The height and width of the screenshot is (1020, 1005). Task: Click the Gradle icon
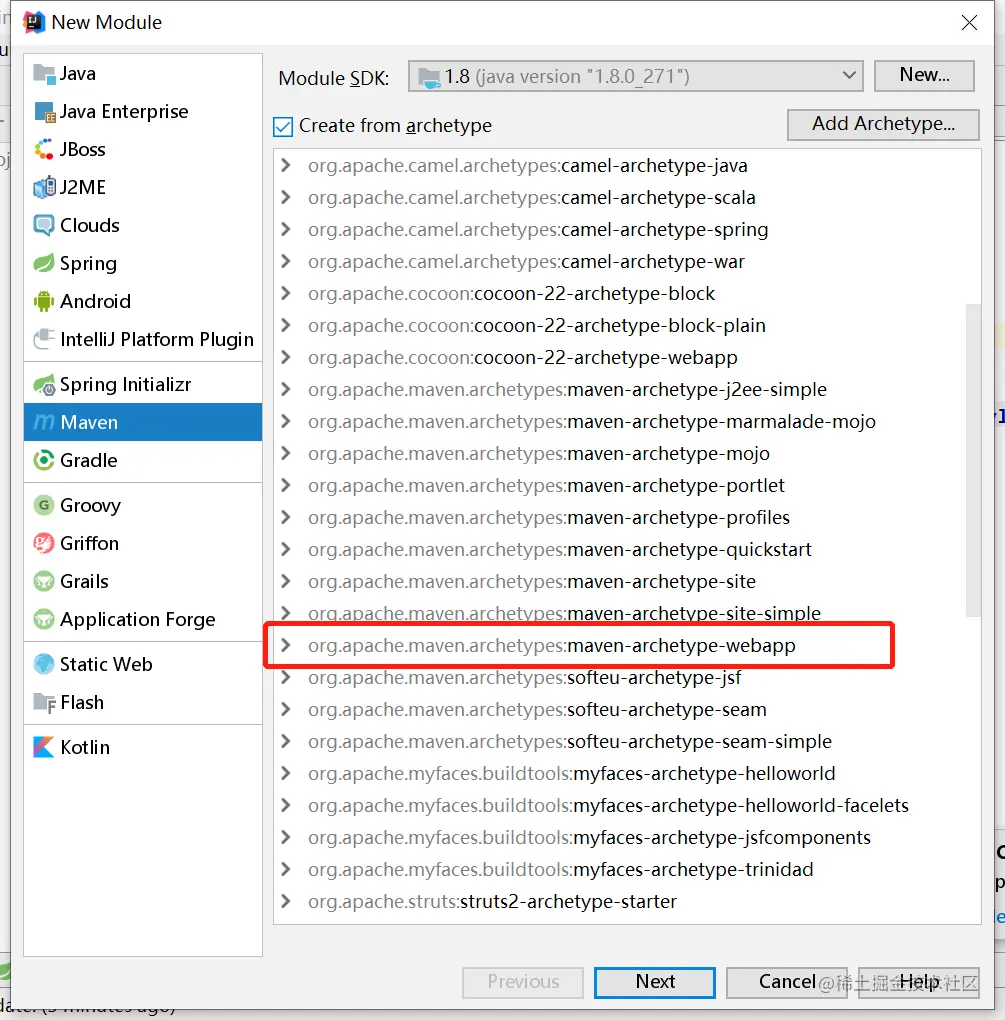click(44, 461)
